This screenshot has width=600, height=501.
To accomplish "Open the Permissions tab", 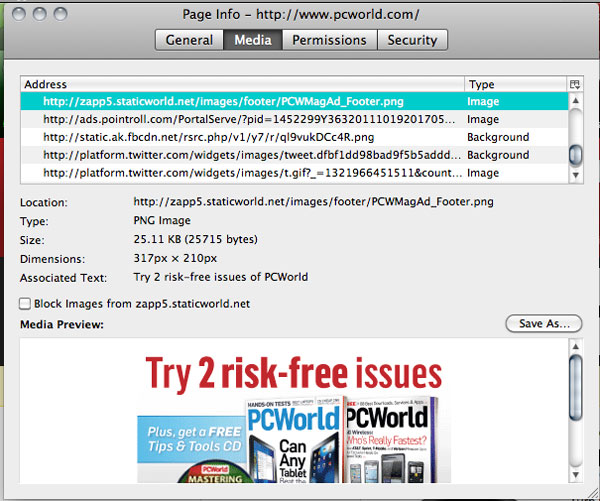I will coord(329,40).
